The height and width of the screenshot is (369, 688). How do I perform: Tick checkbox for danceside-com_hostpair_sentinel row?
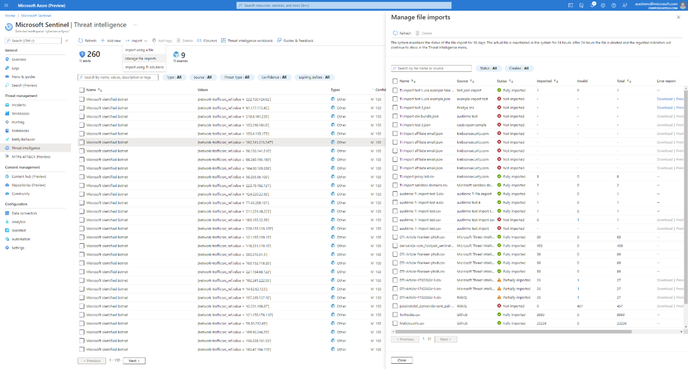pyautogui.click(x=395, y=246)
